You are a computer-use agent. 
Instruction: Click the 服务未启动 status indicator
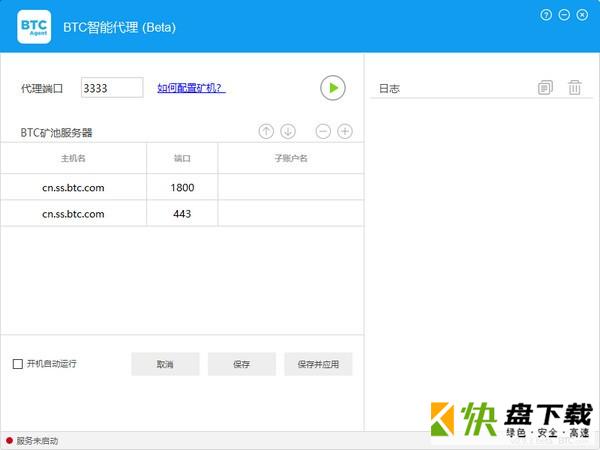(x=32, y=441)
